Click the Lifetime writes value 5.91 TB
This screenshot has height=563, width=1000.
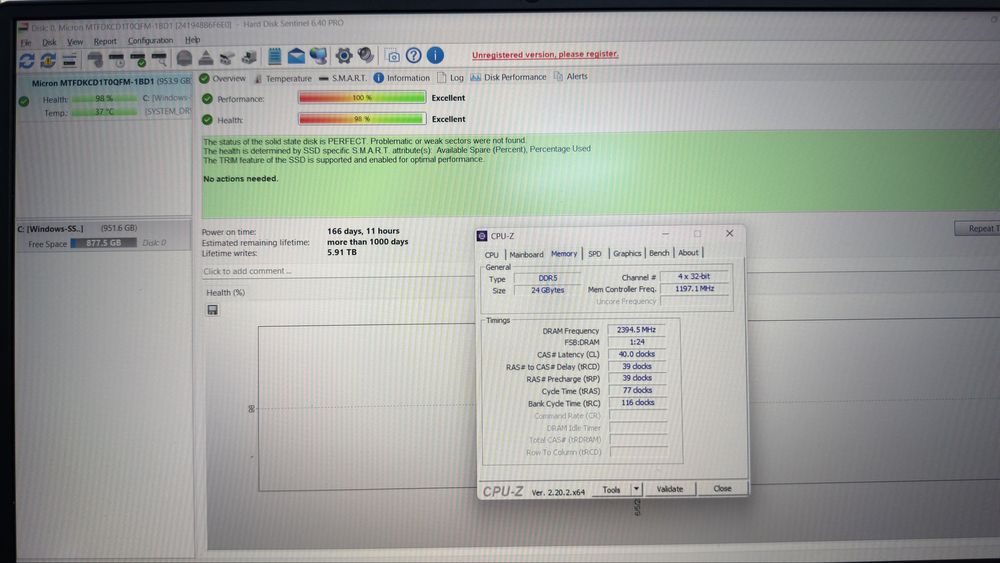(x=342, y=252)
